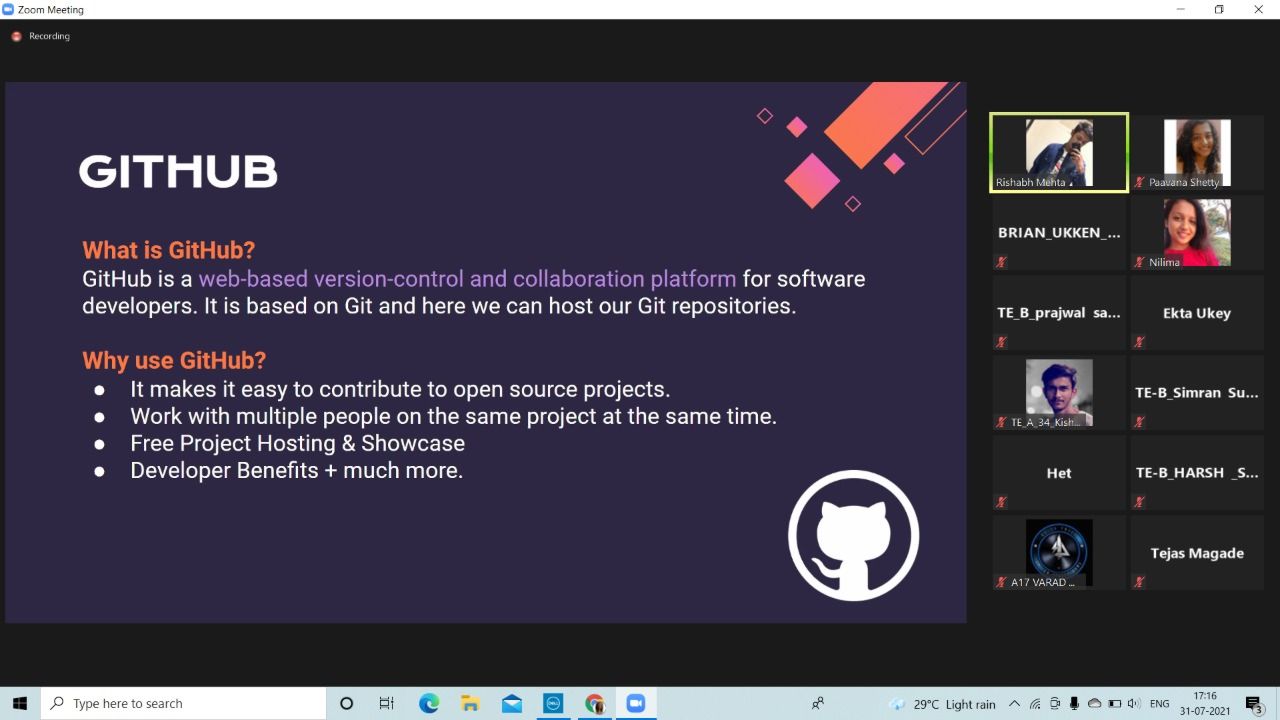The height and width of the screenshot is (720, 1280).
Task: Click the 'What is GitHub?' heading
Action: point(168,250)
